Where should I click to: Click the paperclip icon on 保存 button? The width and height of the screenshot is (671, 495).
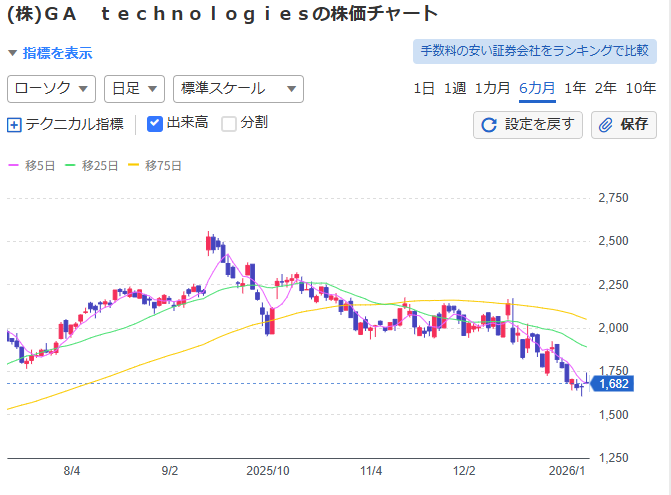click(606, 125)
